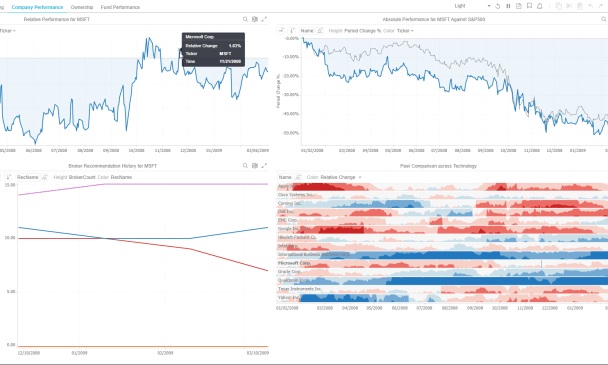Click the timestamped document icon in top toolbar
This screenshot has height=365, width=608.
coord(519,6)
